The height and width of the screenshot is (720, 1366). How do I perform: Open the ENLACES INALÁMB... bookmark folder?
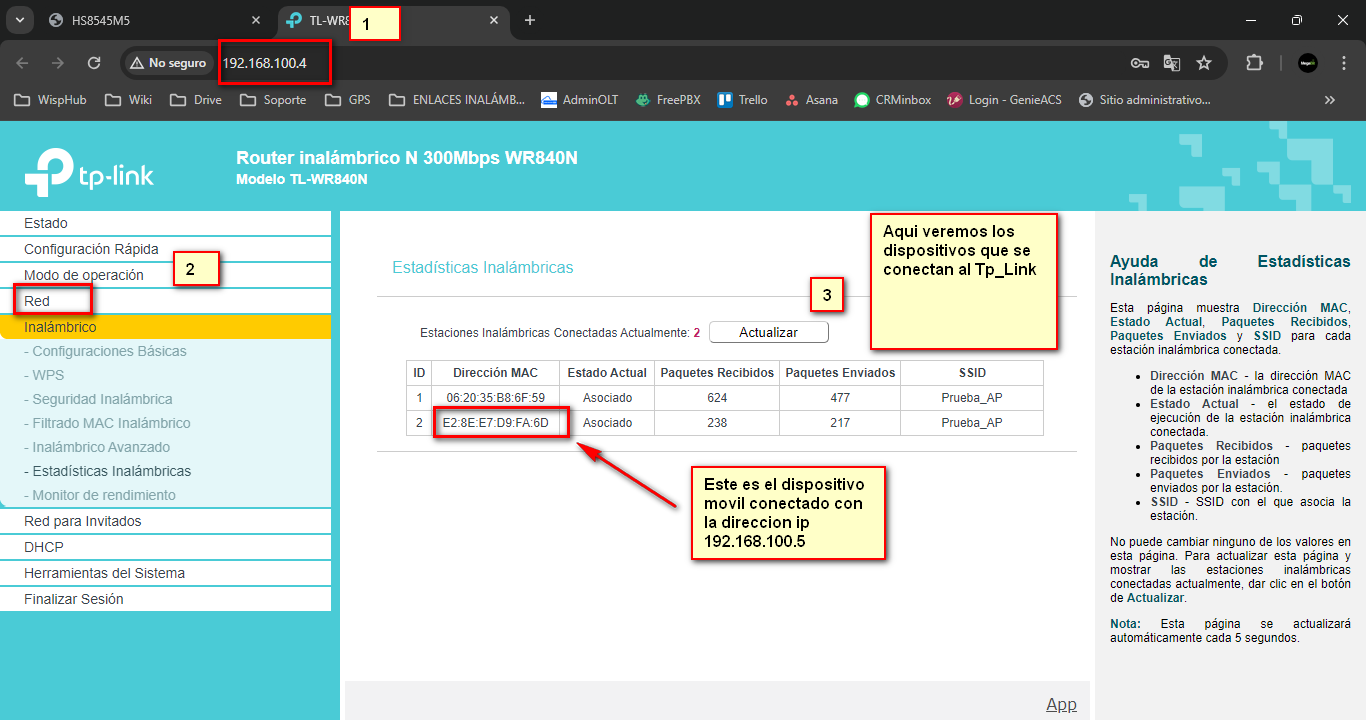click(x=456, y=100)
